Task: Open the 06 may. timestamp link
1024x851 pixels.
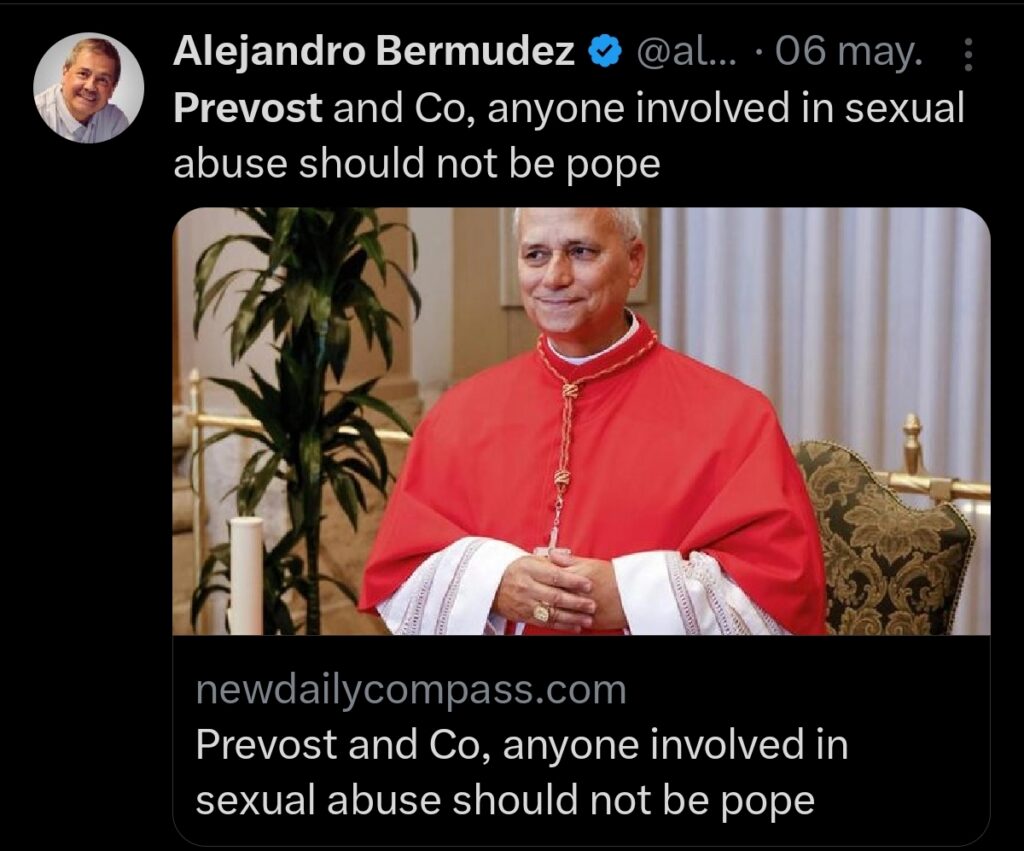Action: coord(849,52)
